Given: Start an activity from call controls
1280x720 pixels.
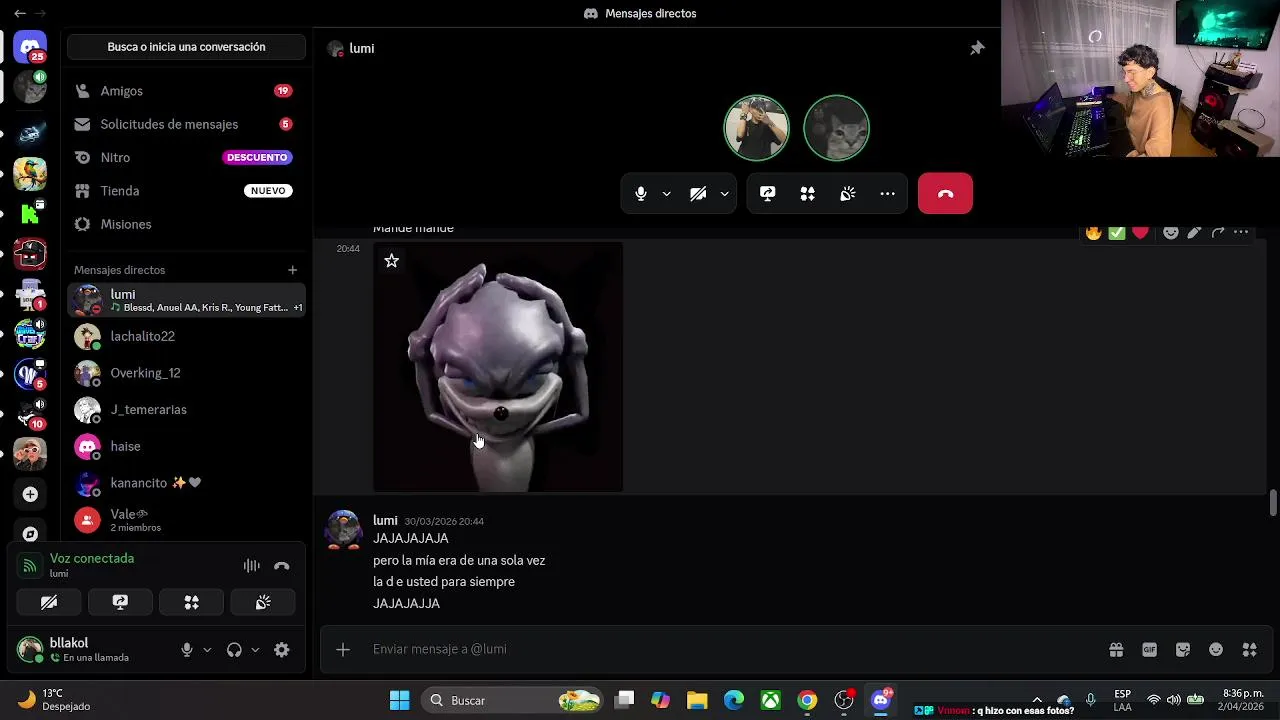Looking at the screenshot, I should [x=807, y=194].
